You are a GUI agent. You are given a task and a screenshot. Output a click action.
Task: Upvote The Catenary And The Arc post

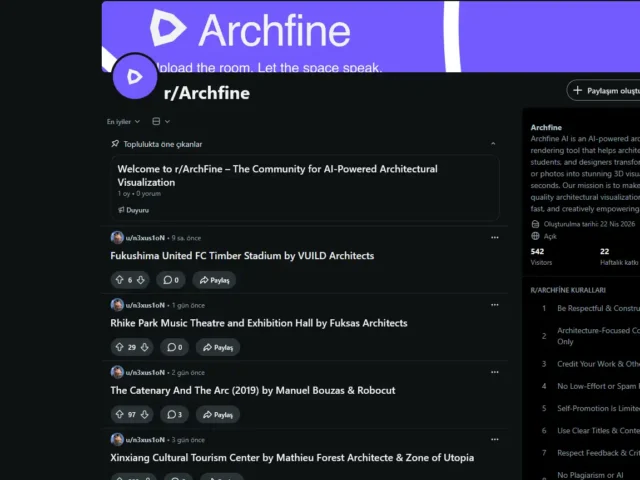pos(119,415)
